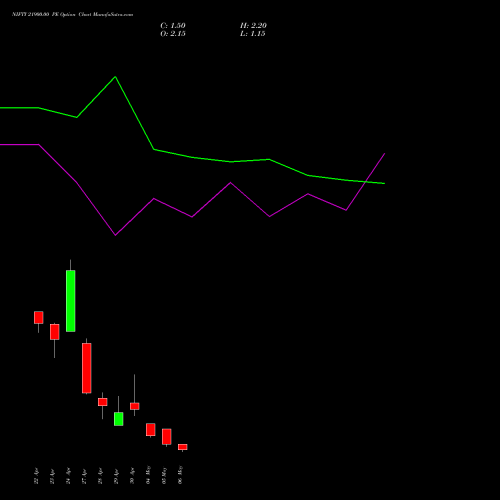Screen dimensions: 500x500
Task: Click the '30 Apr' date axis label
Action: (133, 476)
